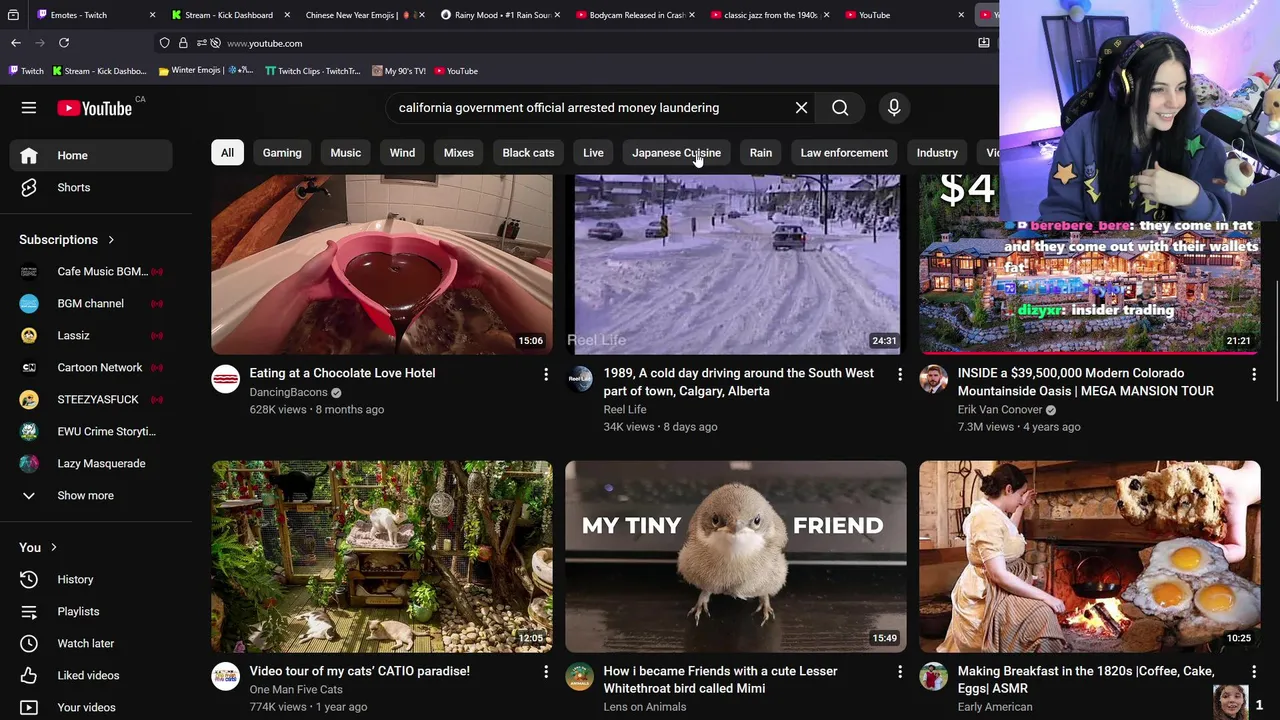Open options for CATIO paradise video

(546, 672)
